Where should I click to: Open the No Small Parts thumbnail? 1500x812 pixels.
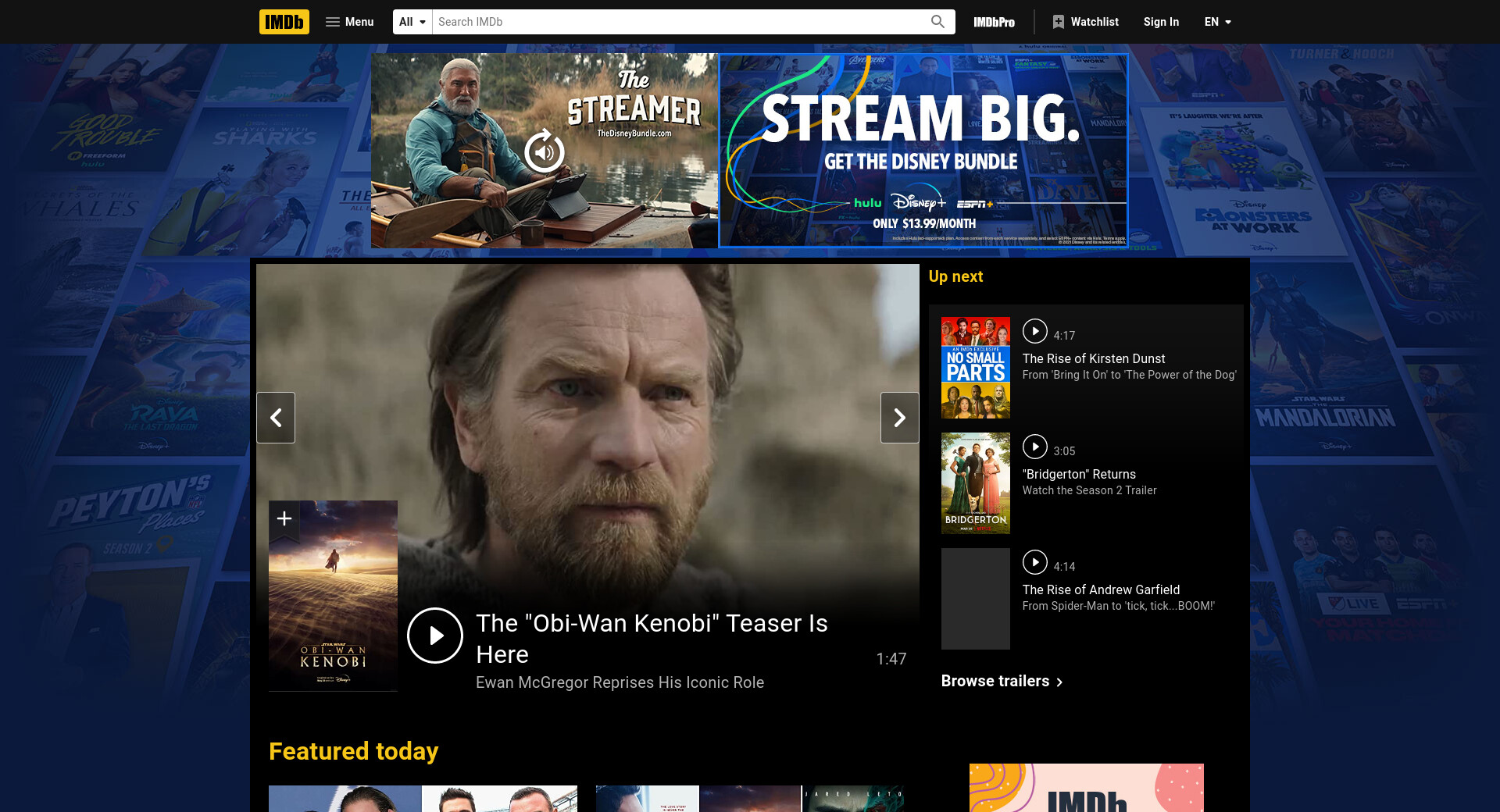click(976, 368)
